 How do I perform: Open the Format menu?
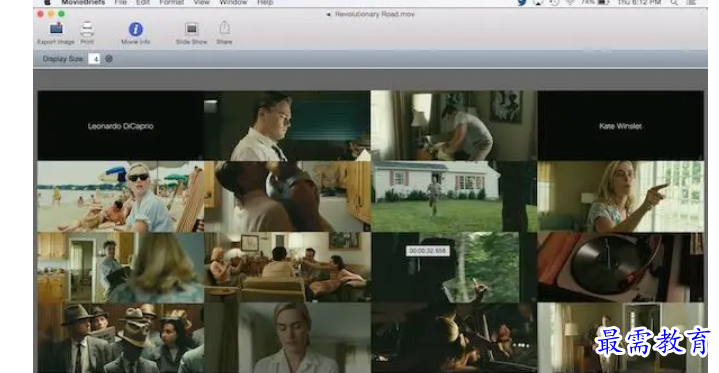(x=171, y=2)
